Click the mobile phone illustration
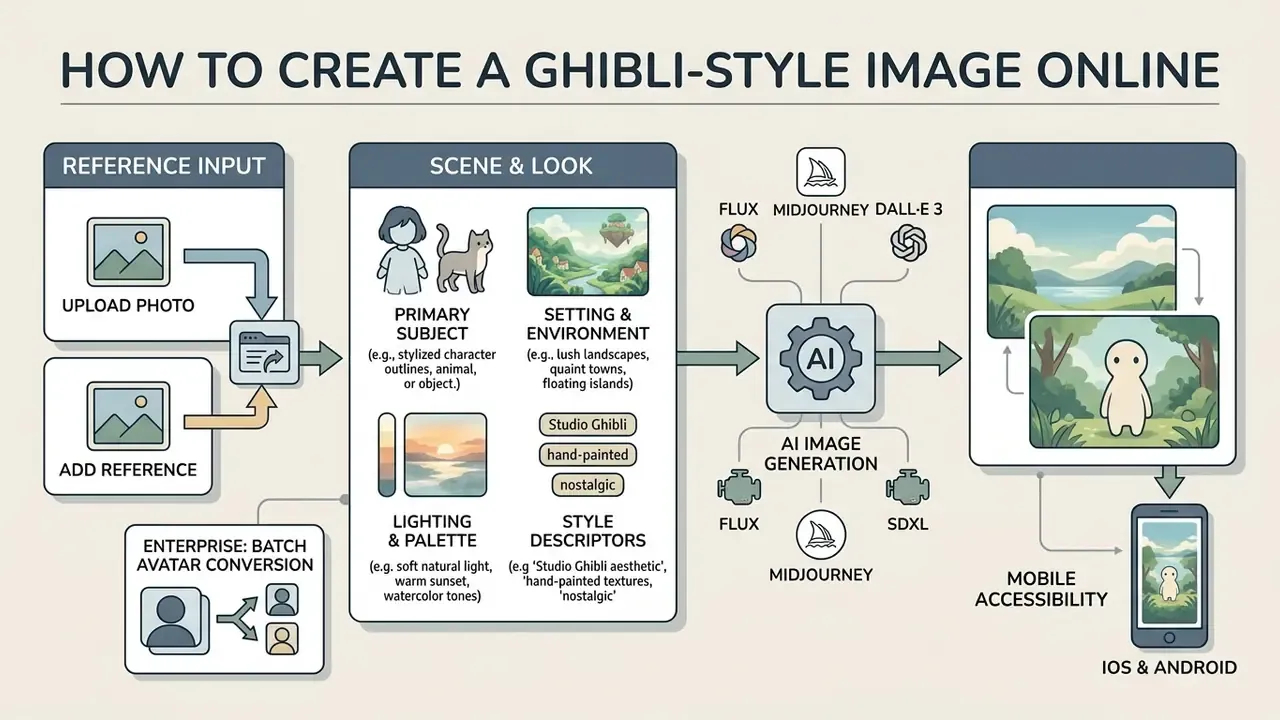Image resolution: width=1280 pixels, height=720 pixels. pos(1168,576)
